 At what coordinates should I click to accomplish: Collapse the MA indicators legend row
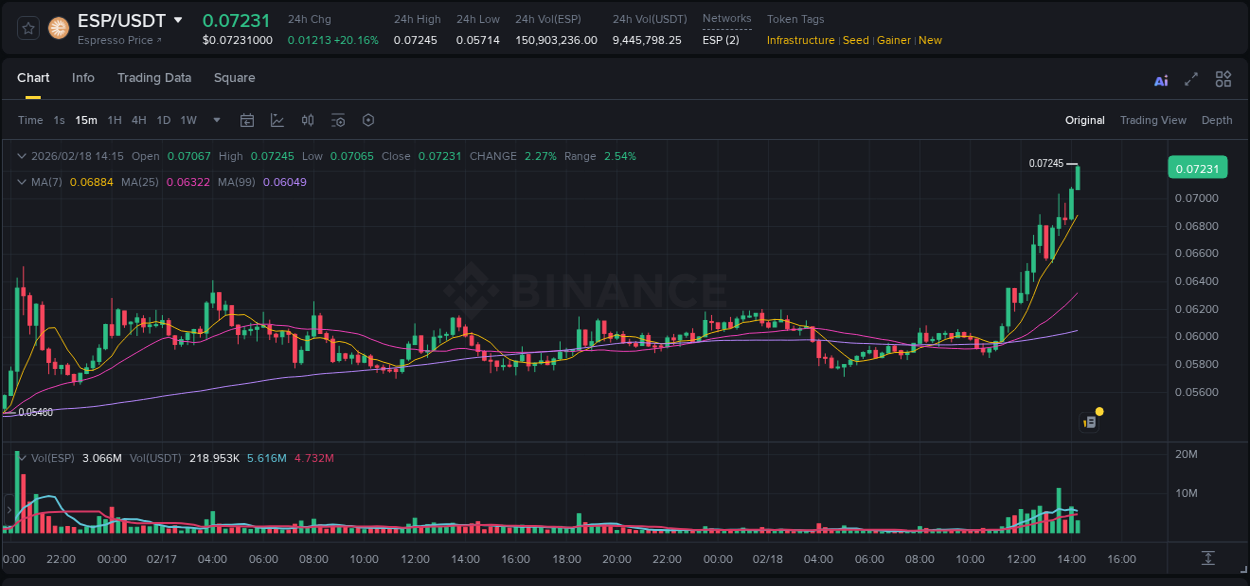click(22, 181)
